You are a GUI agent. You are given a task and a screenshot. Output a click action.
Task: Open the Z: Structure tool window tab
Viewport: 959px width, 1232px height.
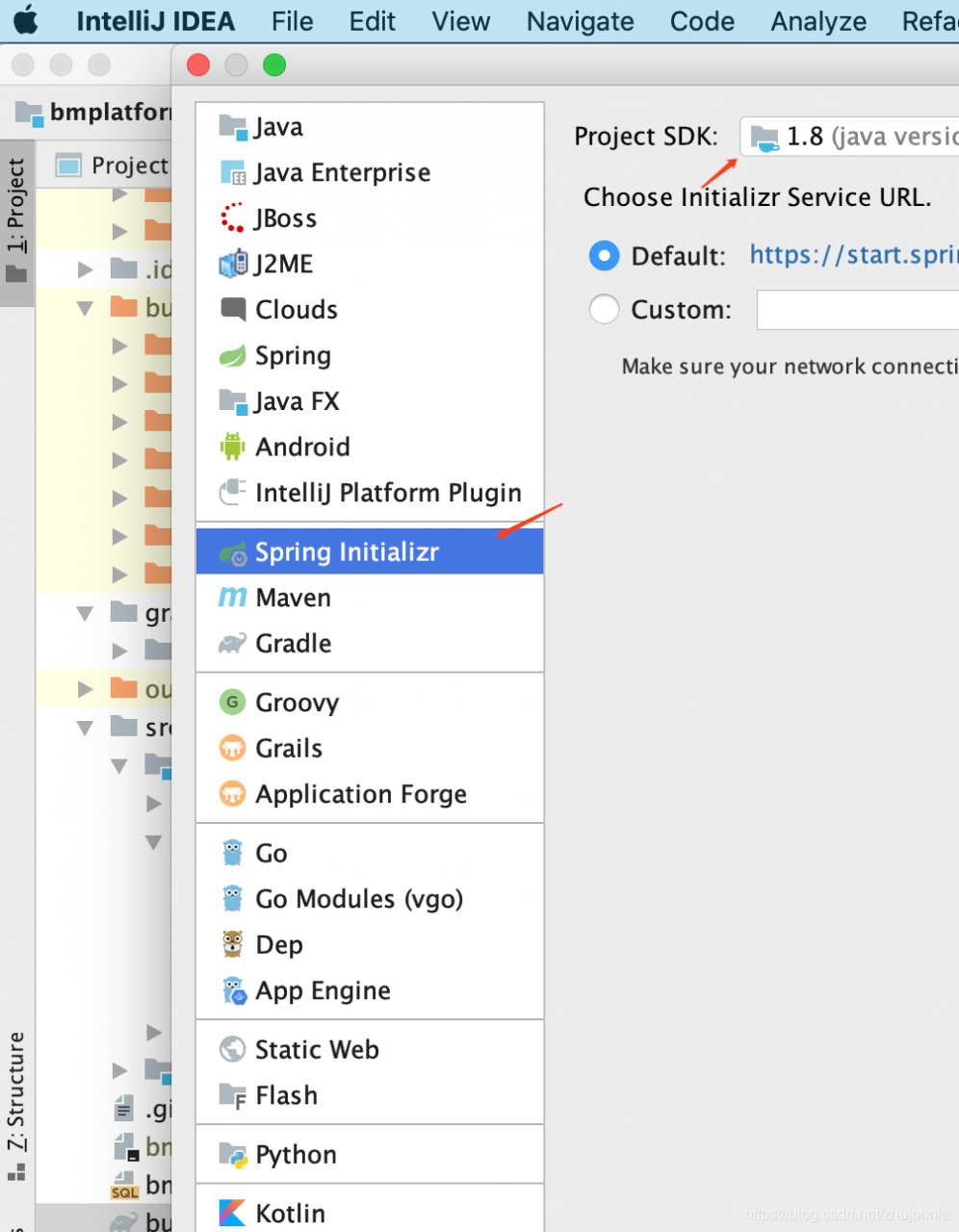coord(17,1105)
